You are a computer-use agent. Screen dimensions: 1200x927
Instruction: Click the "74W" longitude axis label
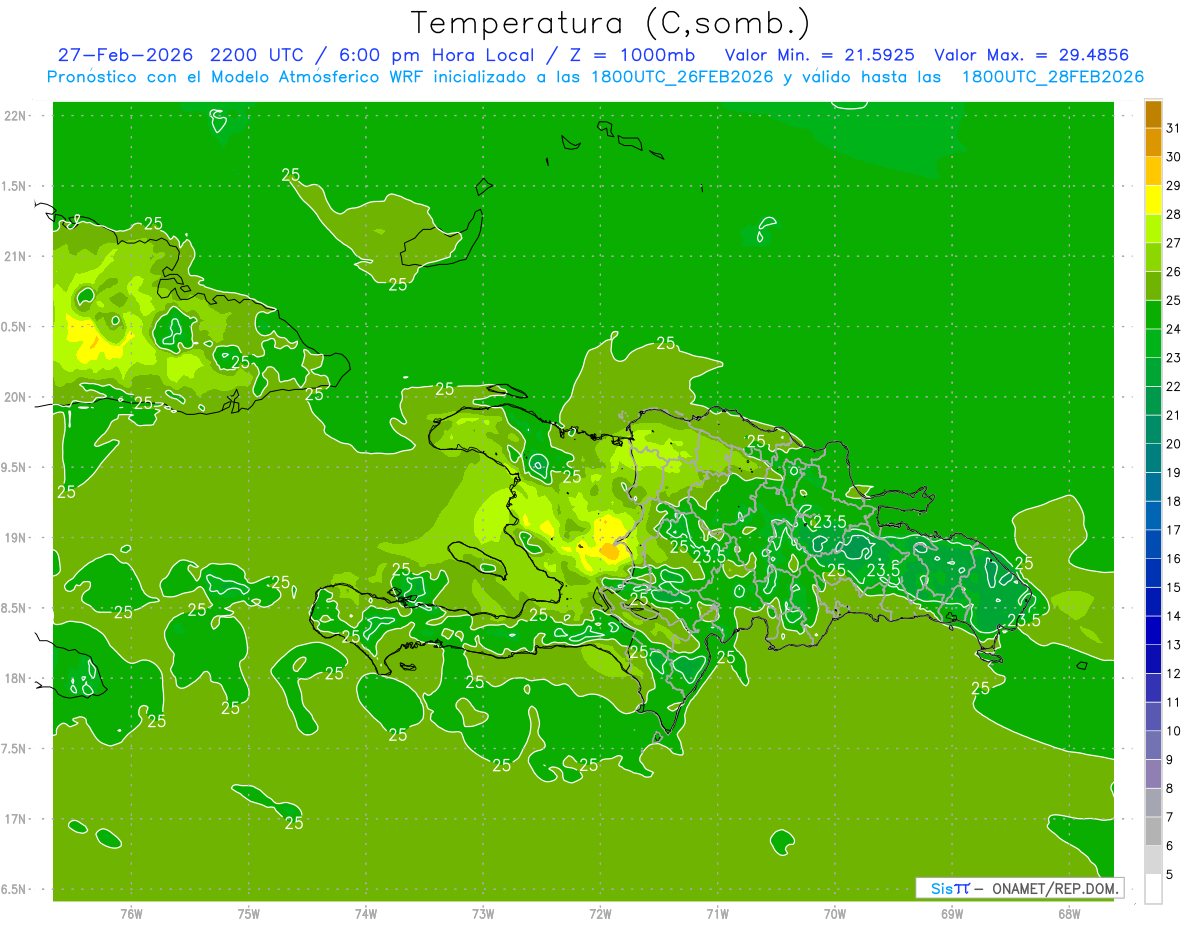(365, 914)
